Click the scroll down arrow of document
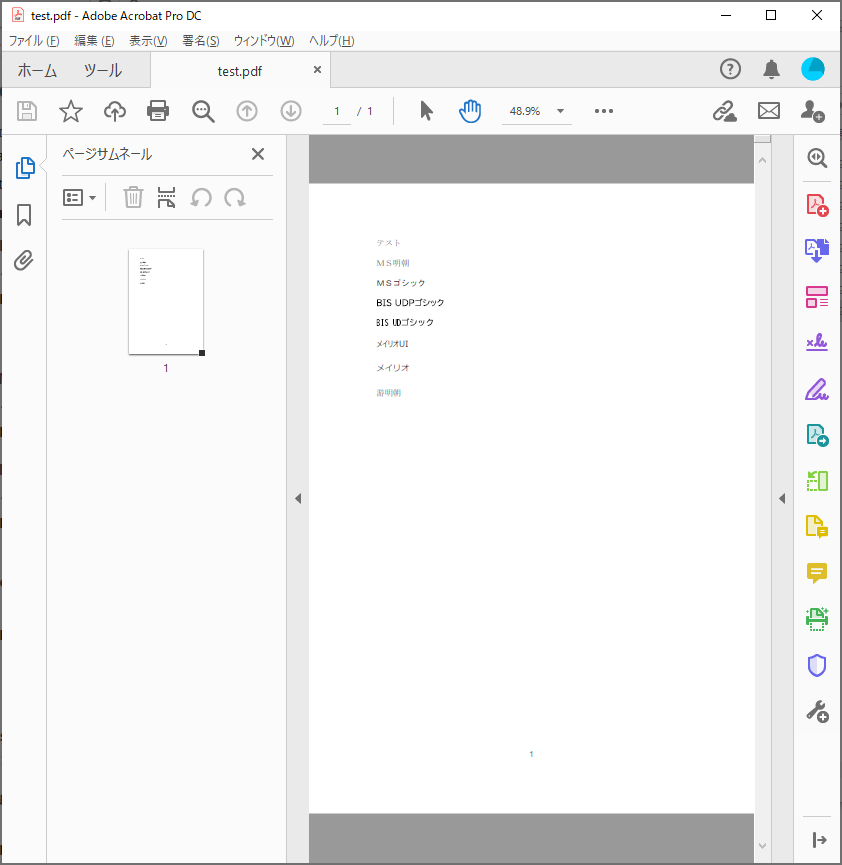842x865 pixels. tap(763, 846)
